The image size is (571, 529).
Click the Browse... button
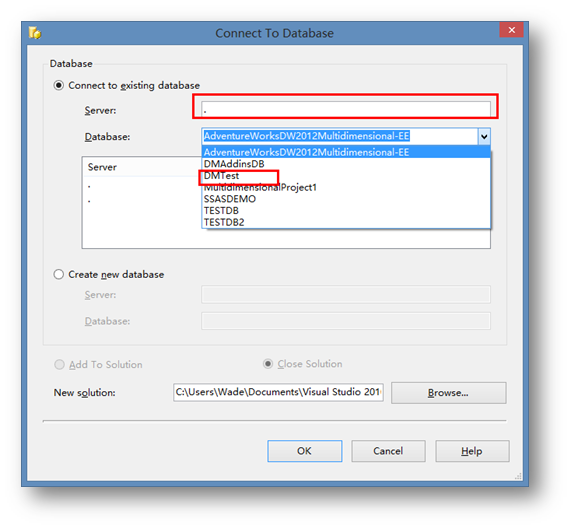448,392
